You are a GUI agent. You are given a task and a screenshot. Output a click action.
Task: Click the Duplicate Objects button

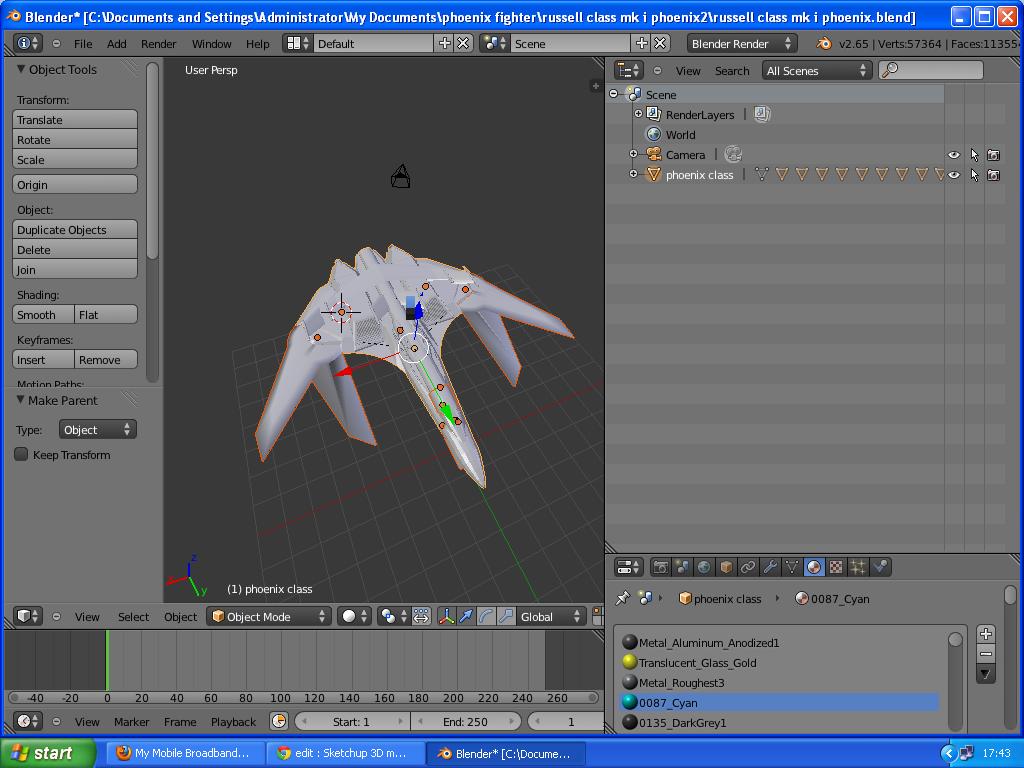[x=75, y=230]
